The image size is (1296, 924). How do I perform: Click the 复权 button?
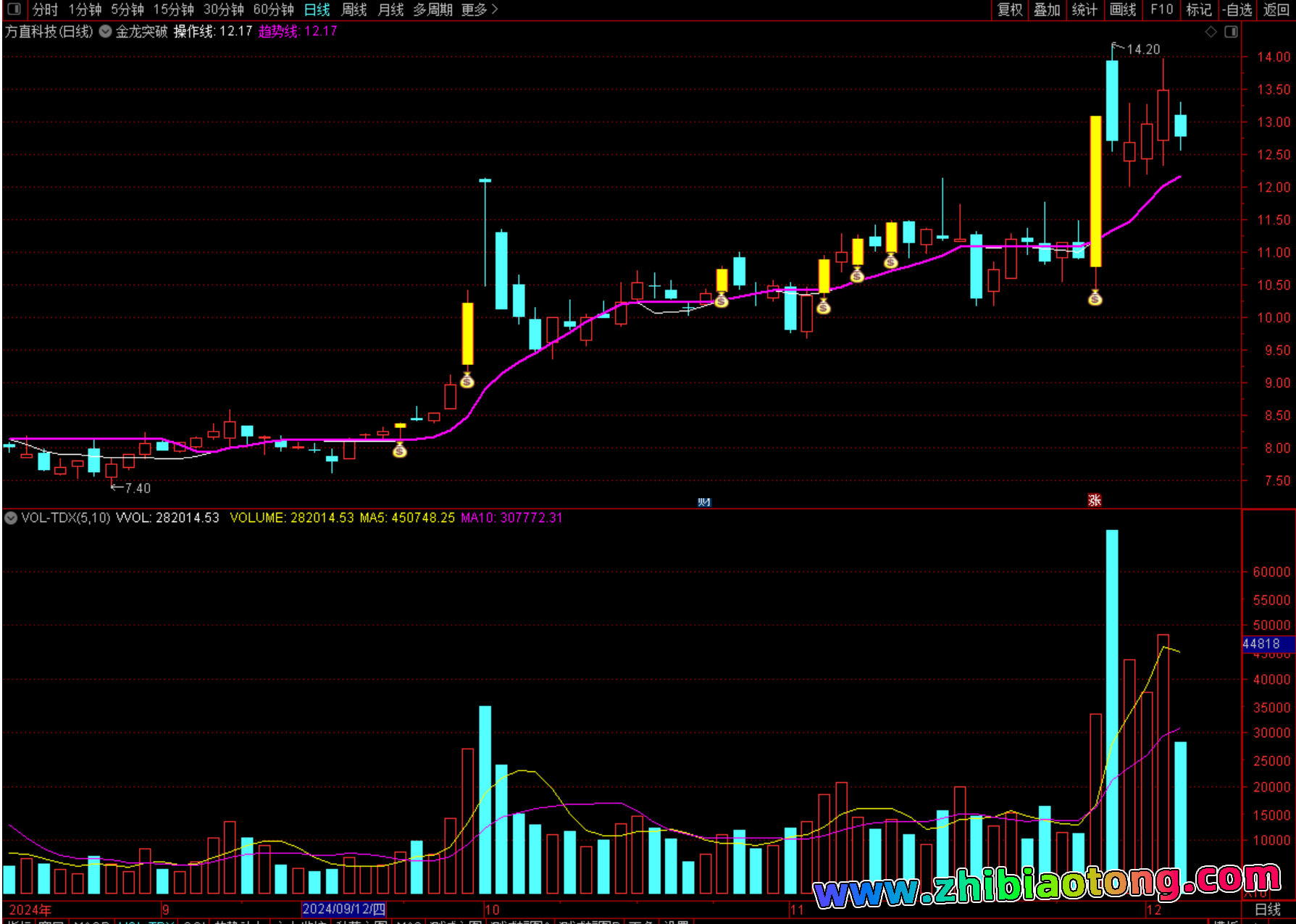tap(1010, 9)
